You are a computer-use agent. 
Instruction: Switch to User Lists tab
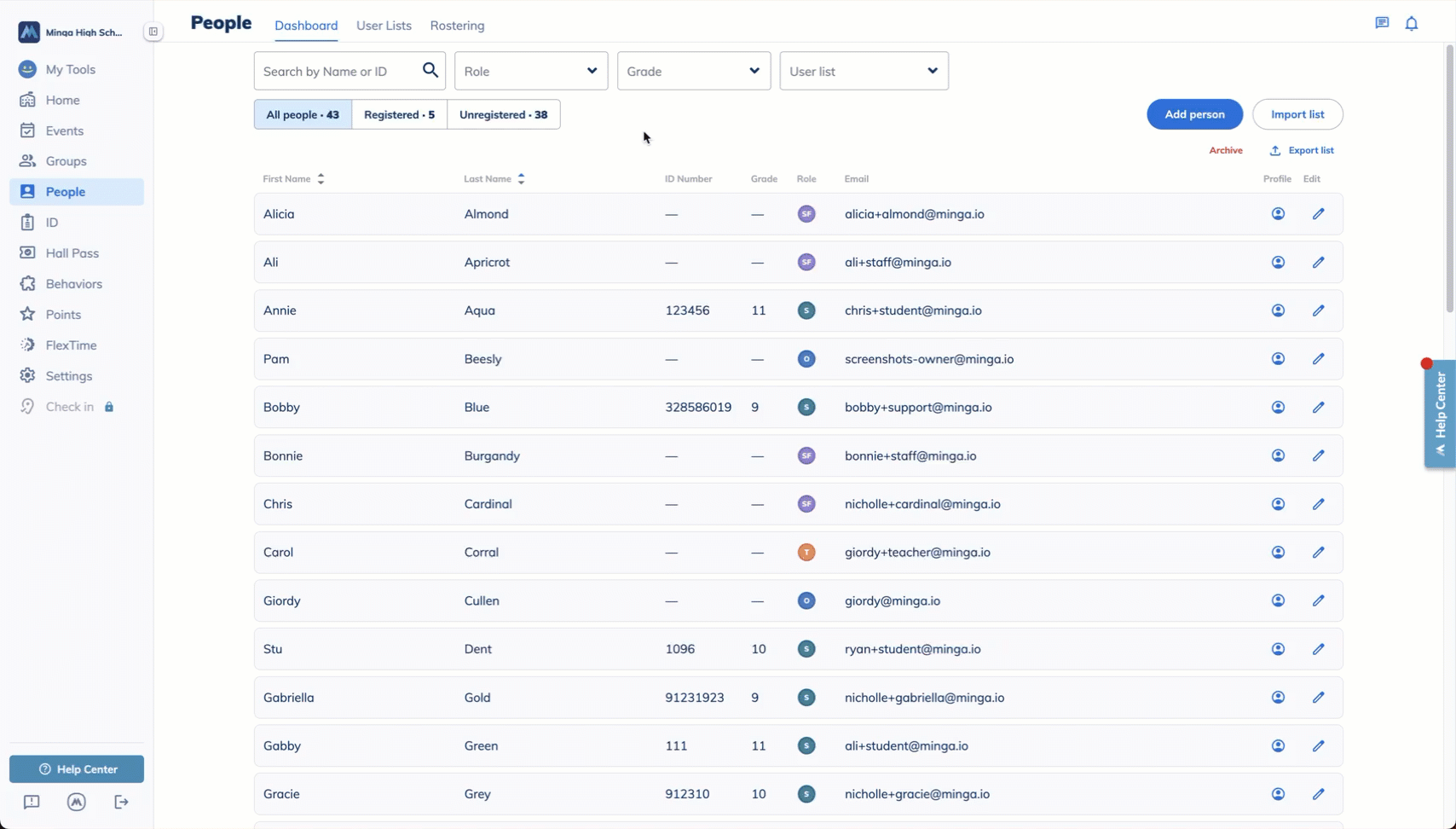pos(384,26)
